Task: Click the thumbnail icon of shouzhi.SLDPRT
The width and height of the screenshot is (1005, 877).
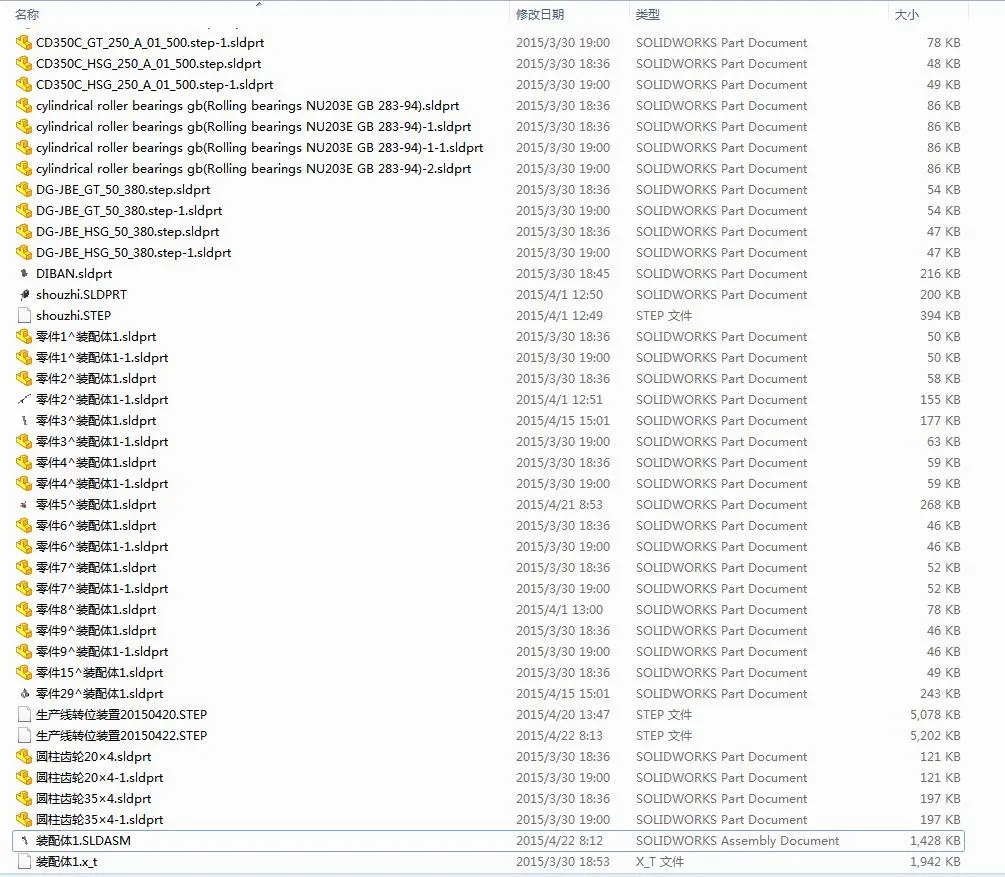Action: [x=24, y=295]
